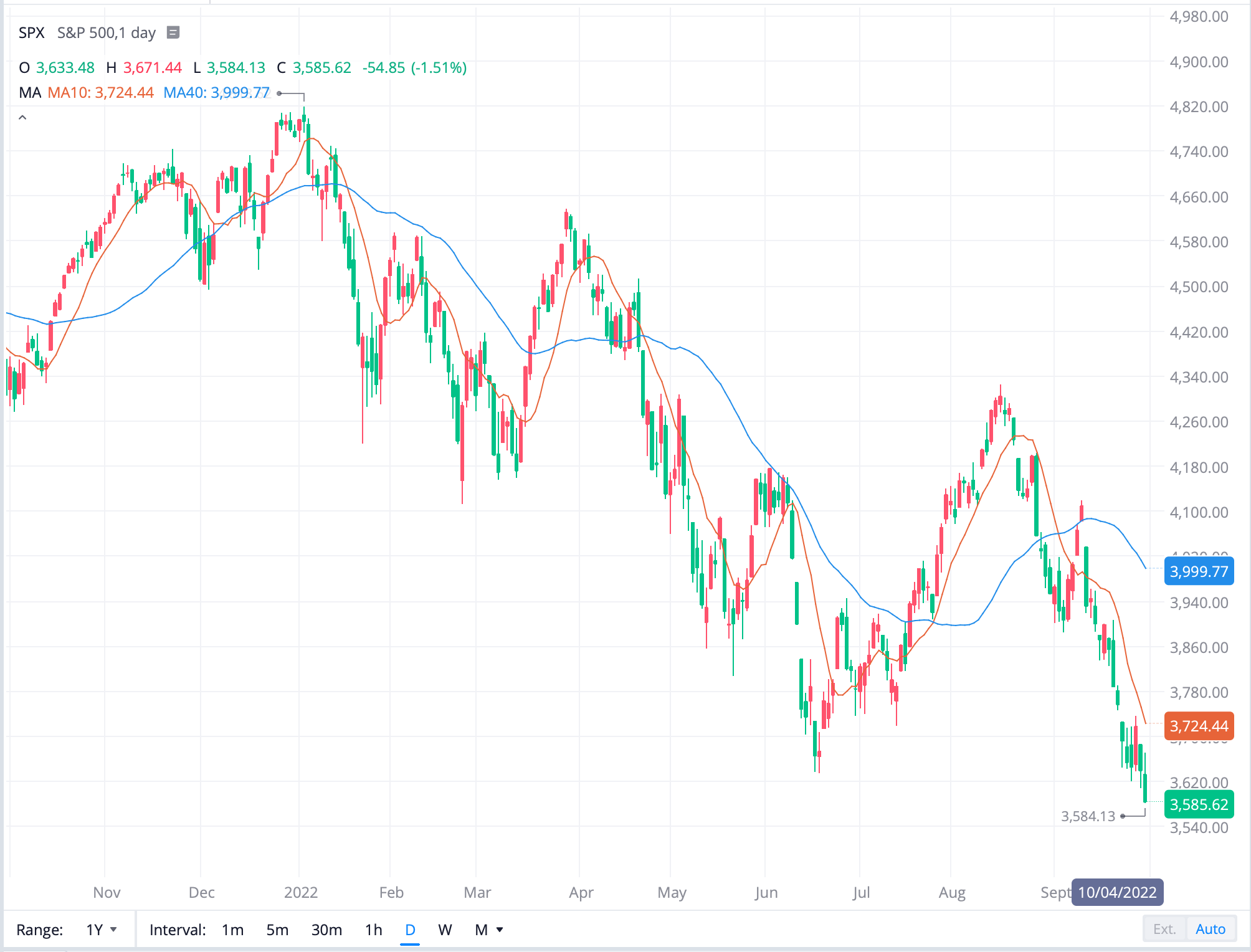
Task: Click the 10/04/2022 date marker on time axis
Action: click(1117, 892)
